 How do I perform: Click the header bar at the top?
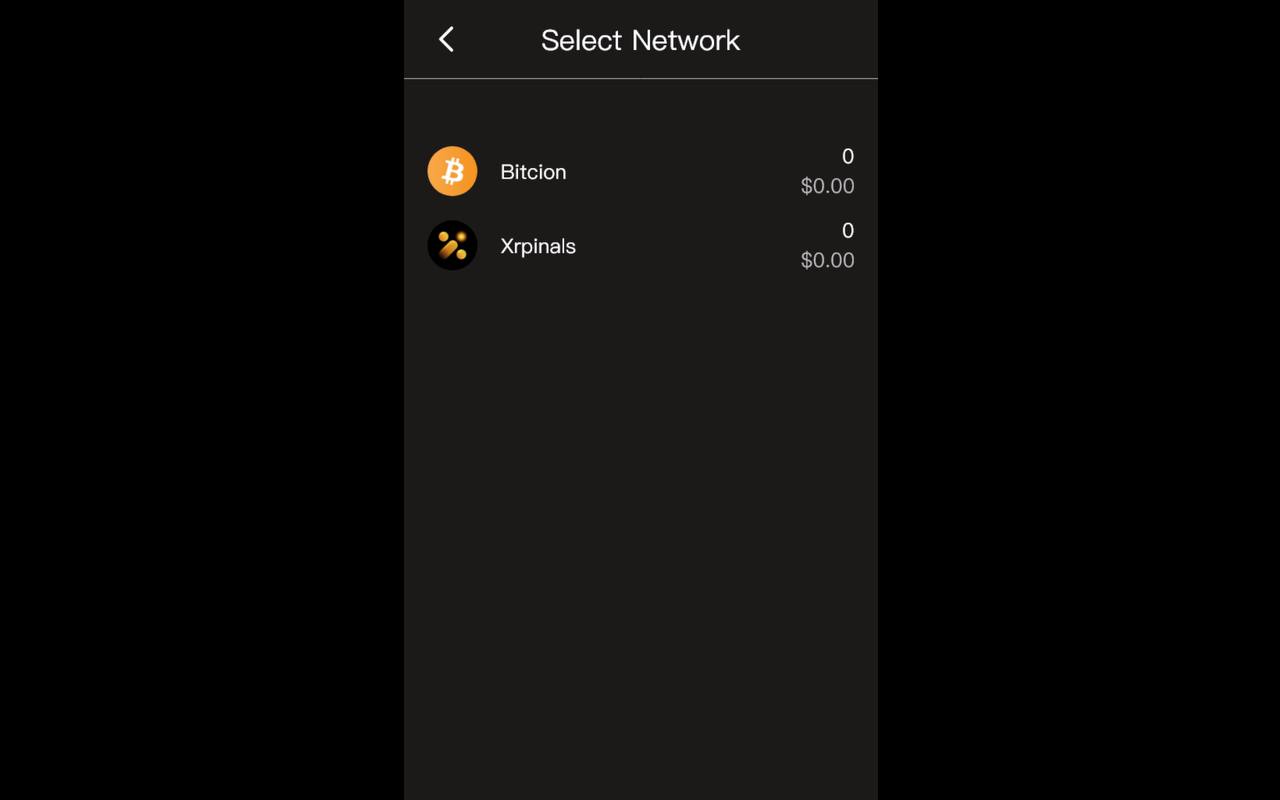pos(640,40)
